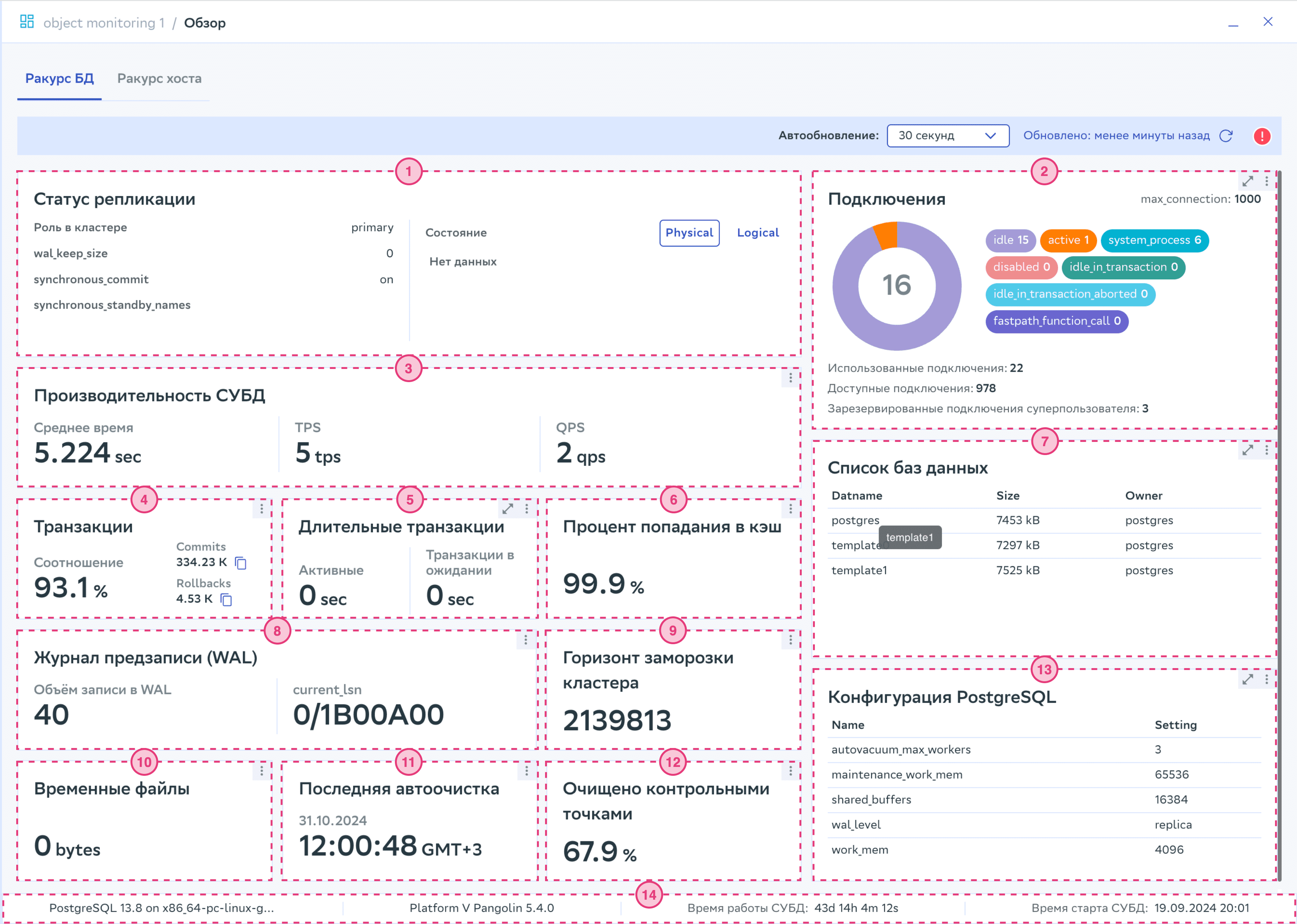The image size is (1297, 924).
Task: Click the dashboard grid icon in breadcrumb
Action: tap(27, 22)
